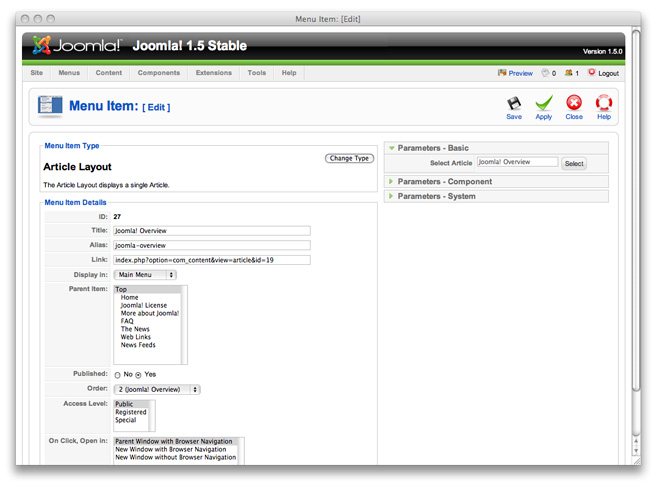Select the Published Yes radio button
This screenshot has width=662, height=490.
click(x=139, y=375)
